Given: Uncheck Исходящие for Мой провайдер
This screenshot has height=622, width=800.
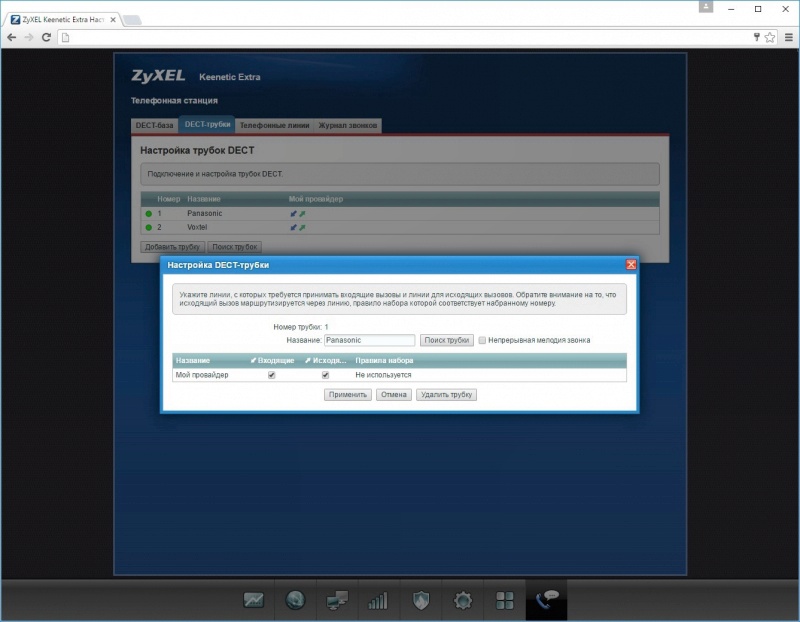Looking at the screenshot, I should (325, 375).
